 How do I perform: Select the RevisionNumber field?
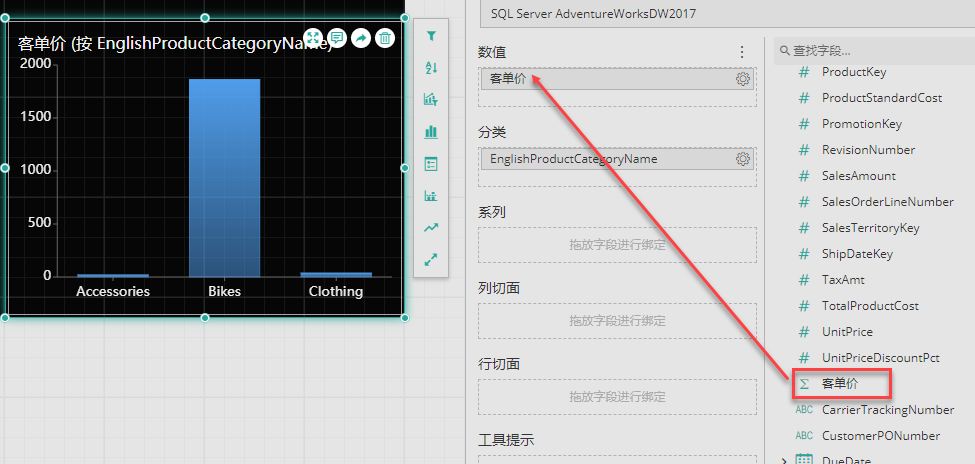(x=868, y=151)
